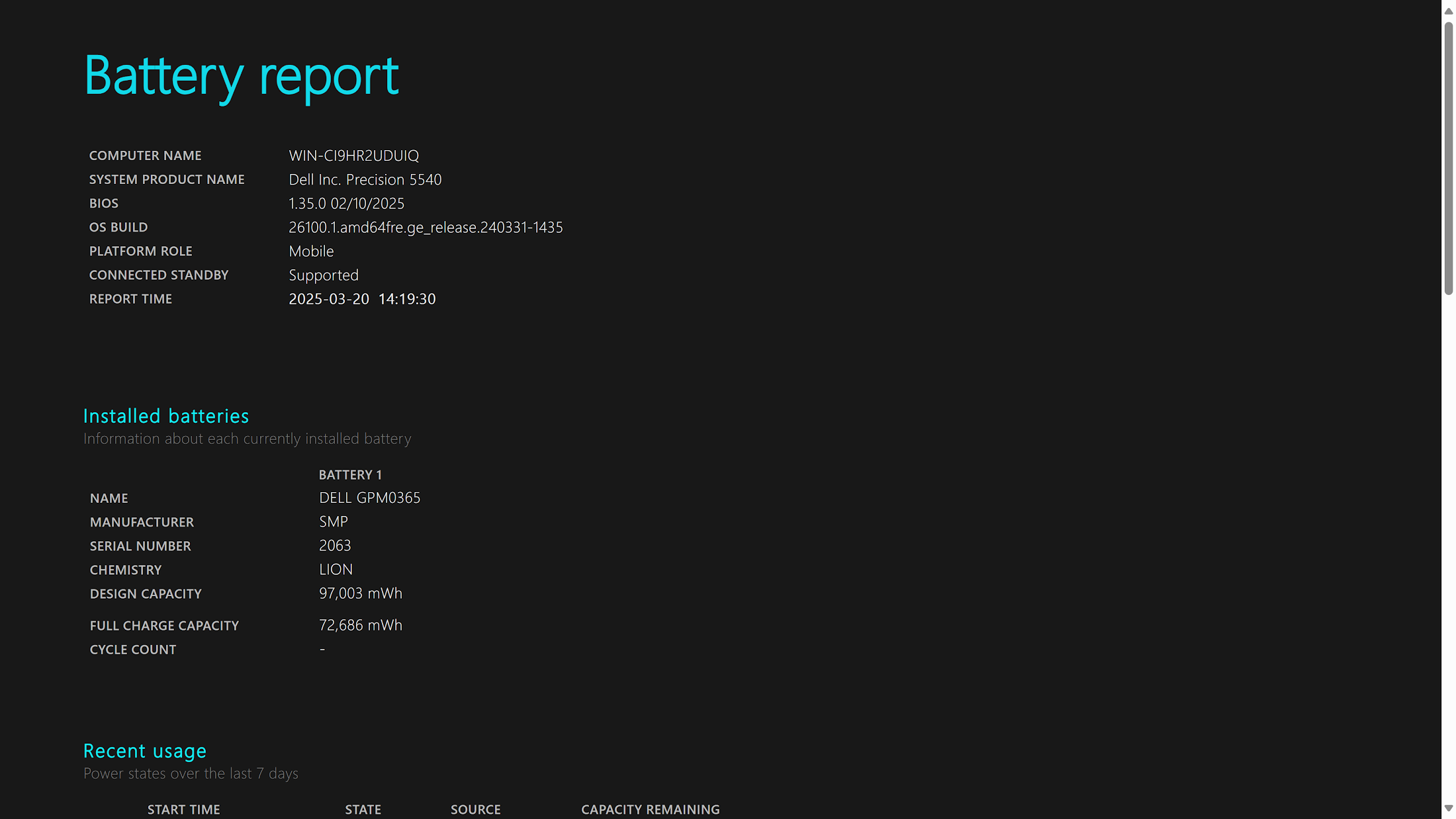Click the BIOS label
1456x819 pixels.
[104, 203]
